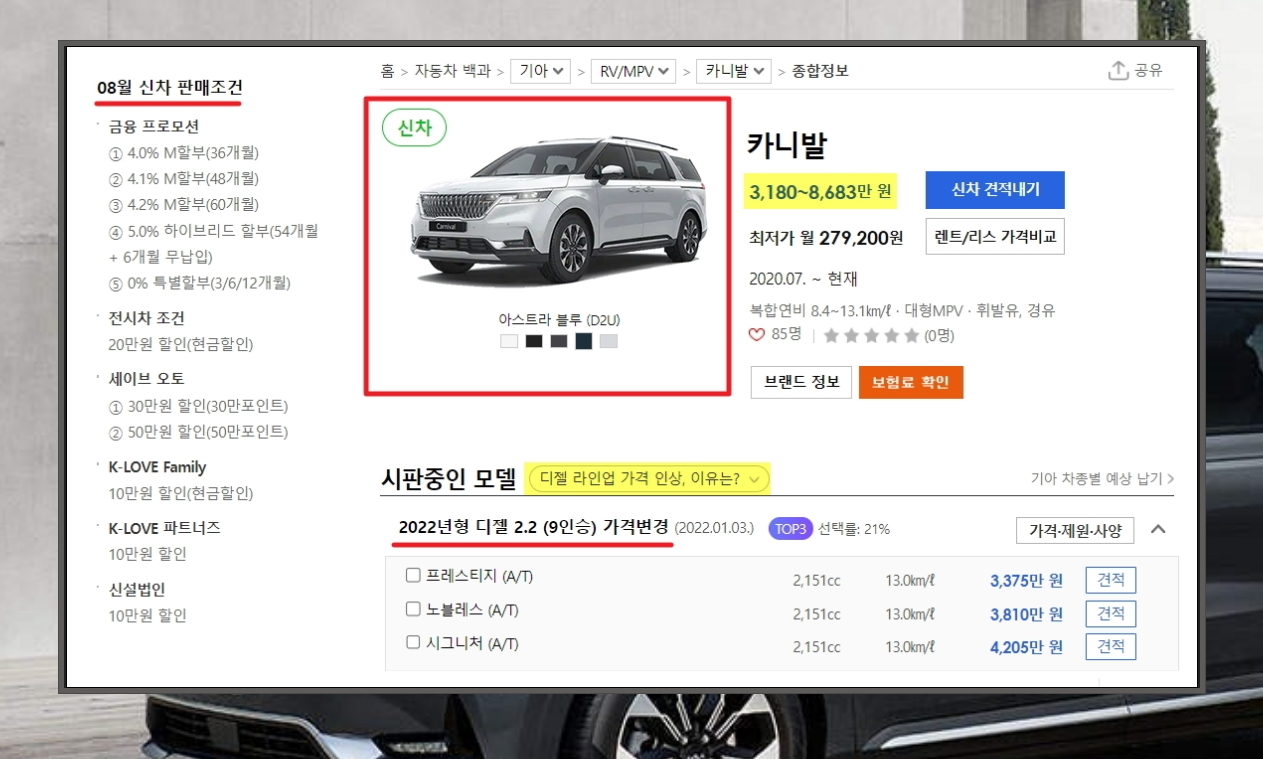Click the 최저가 월 279,200원 text
The width and height of the screenshot is (1263, 759).
pyautogui.click(x=826, y=238)
